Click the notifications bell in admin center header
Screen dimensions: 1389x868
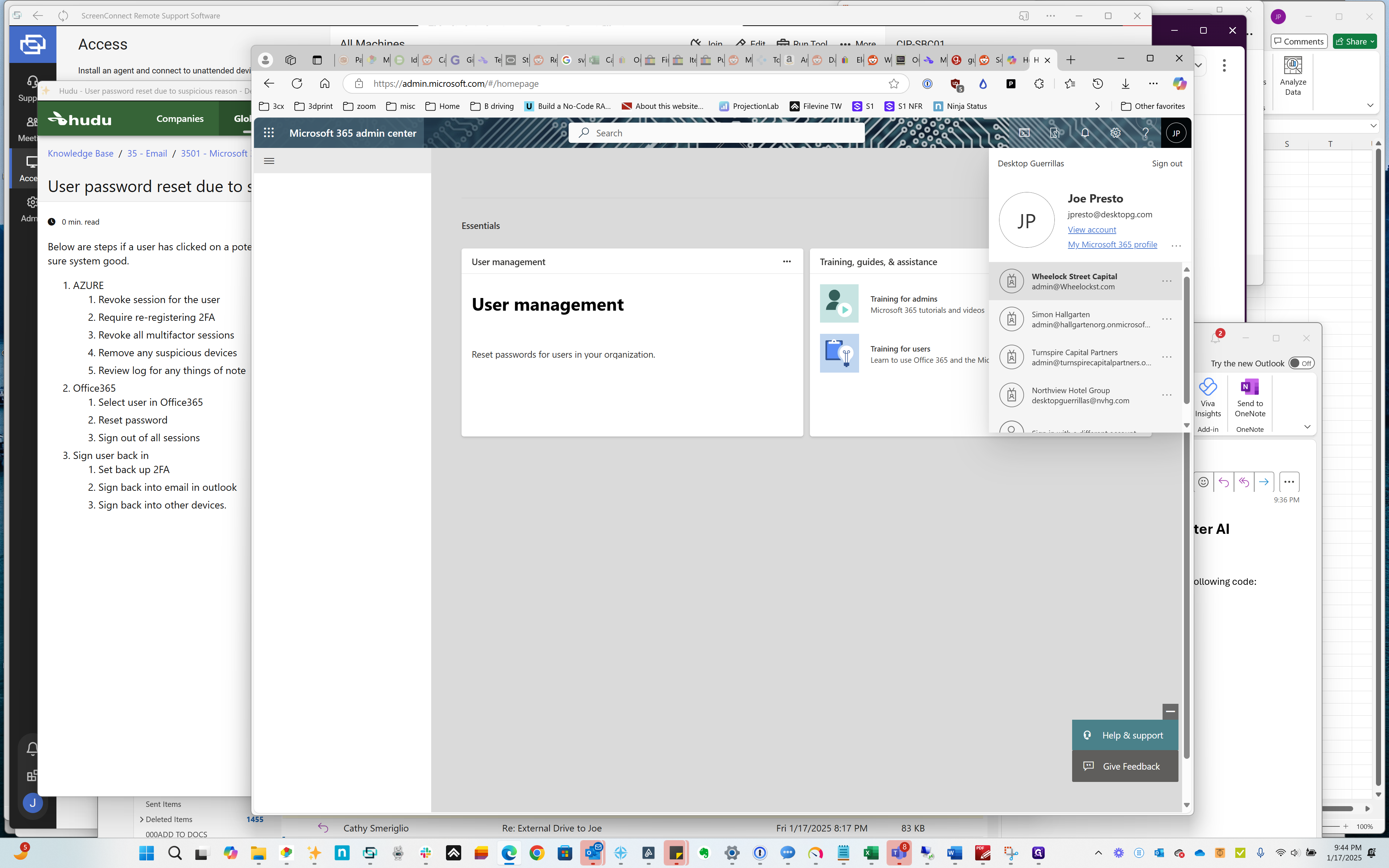1085,133
